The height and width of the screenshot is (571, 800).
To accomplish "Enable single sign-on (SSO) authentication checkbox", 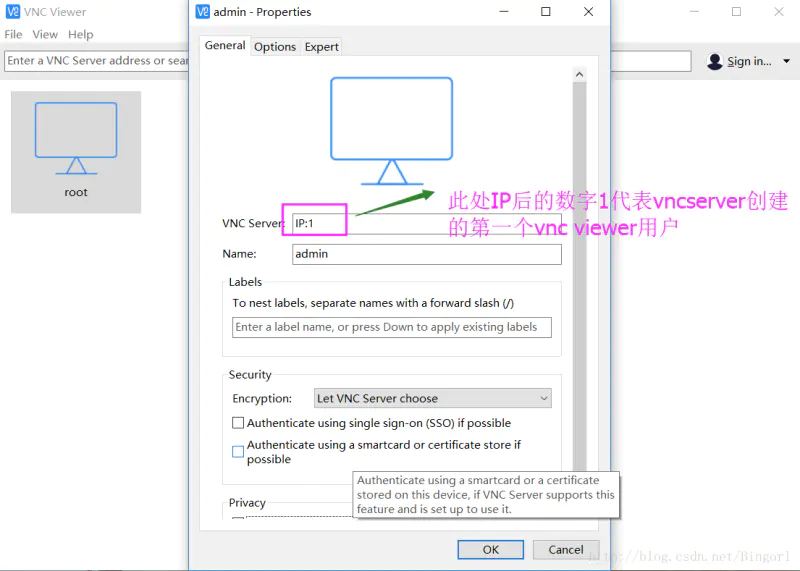I will tap(238, 423).
